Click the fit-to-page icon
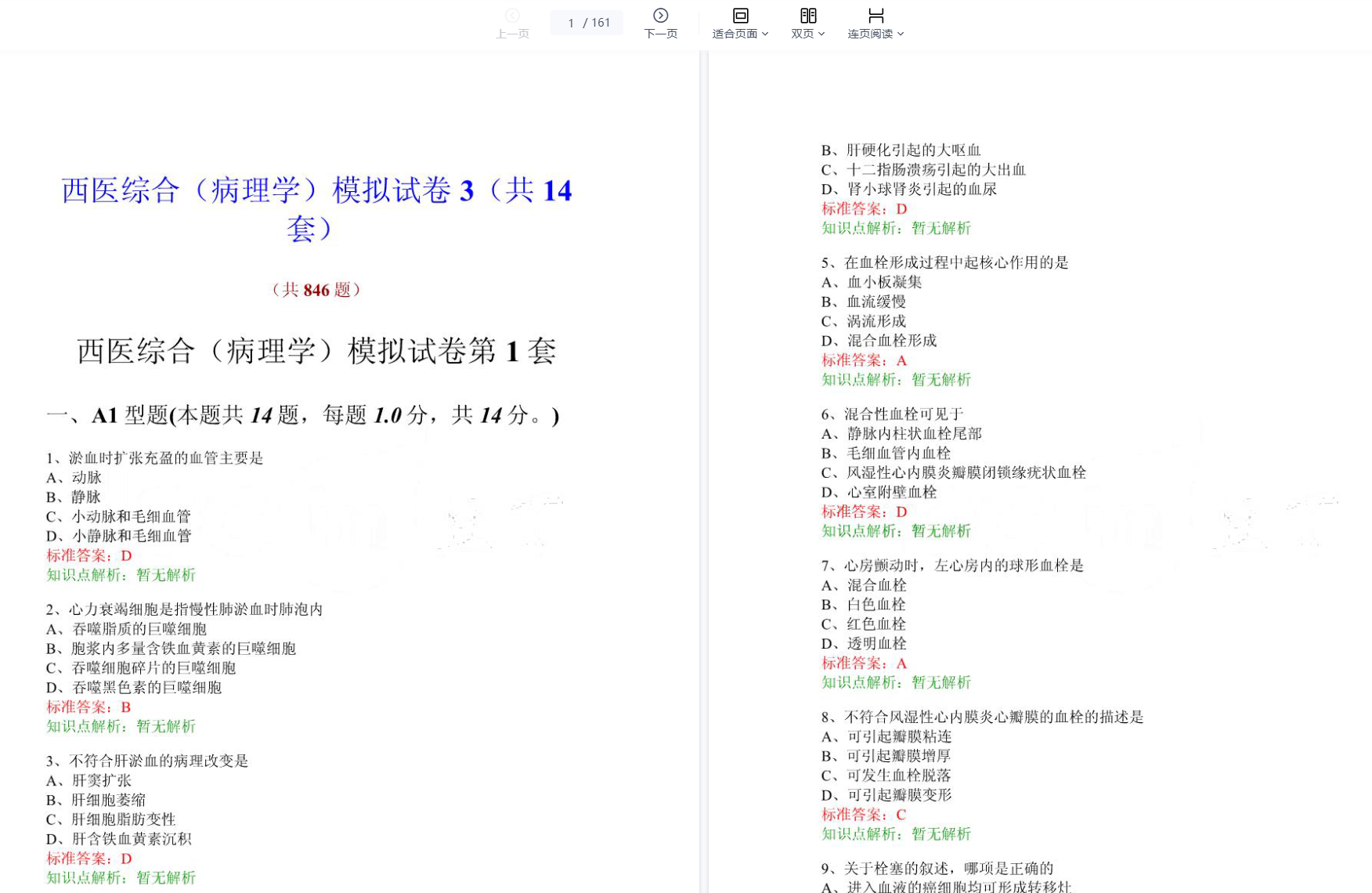The image size is (1372, 893). tap(740, 16)
